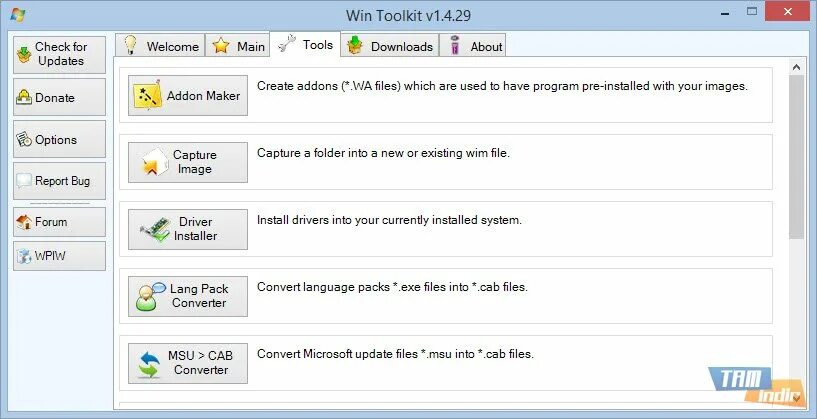Click the checklist icon beside Options
This screenshot has height=419, width=817.
tap(24, 139)
